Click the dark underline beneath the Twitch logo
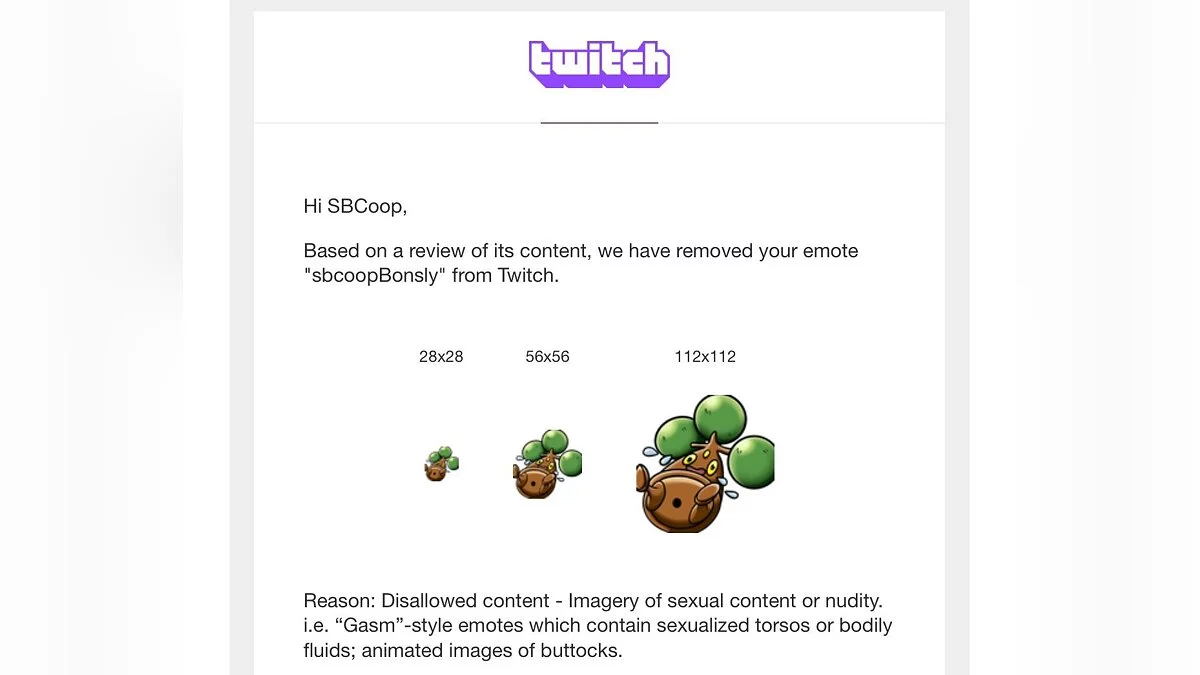This screenshot has width=1200, height=675. (599, 123)
